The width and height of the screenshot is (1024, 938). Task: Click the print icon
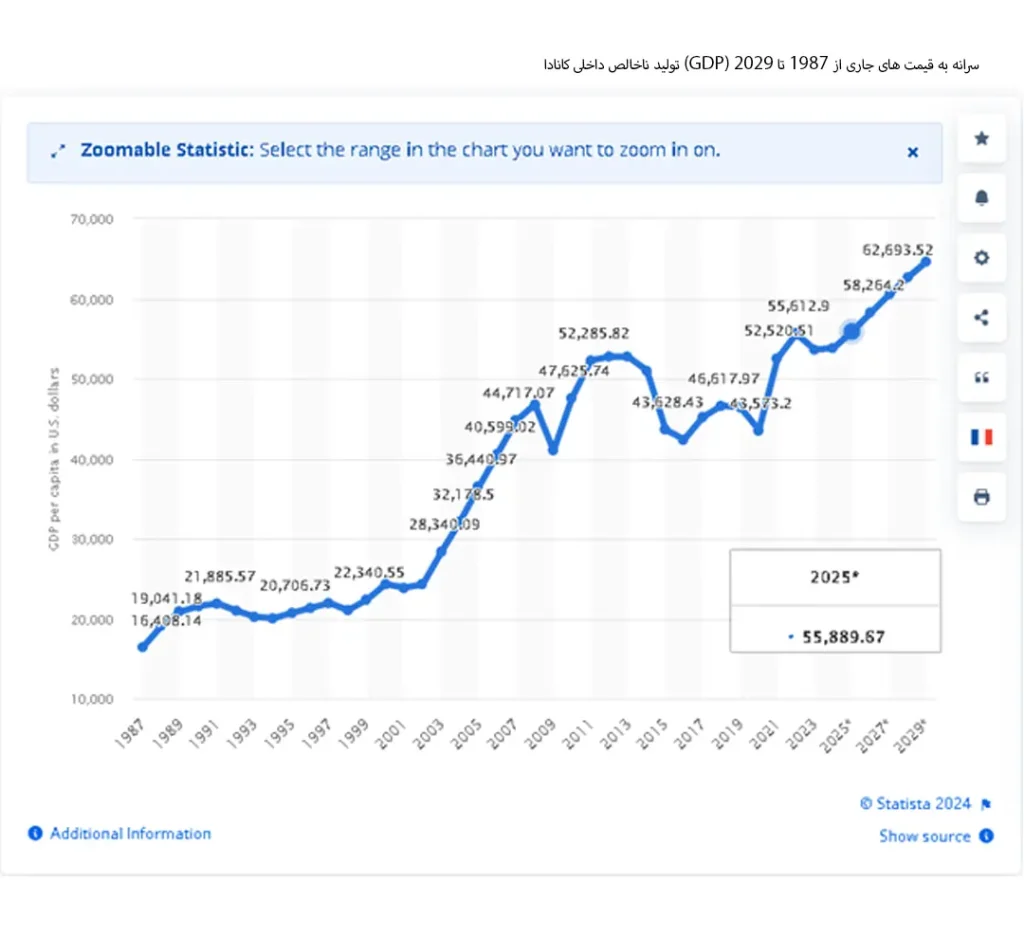[981, 496]
